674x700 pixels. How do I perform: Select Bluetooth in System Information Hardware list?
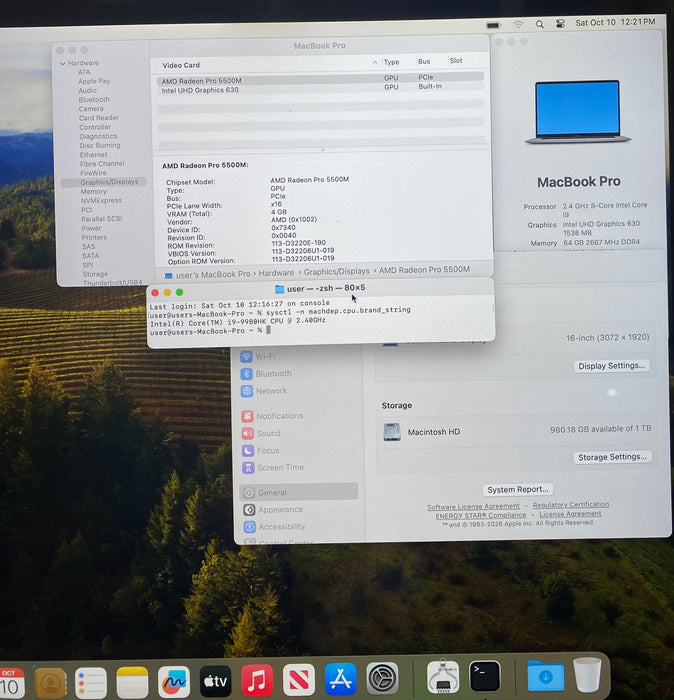tap(94, 100)
